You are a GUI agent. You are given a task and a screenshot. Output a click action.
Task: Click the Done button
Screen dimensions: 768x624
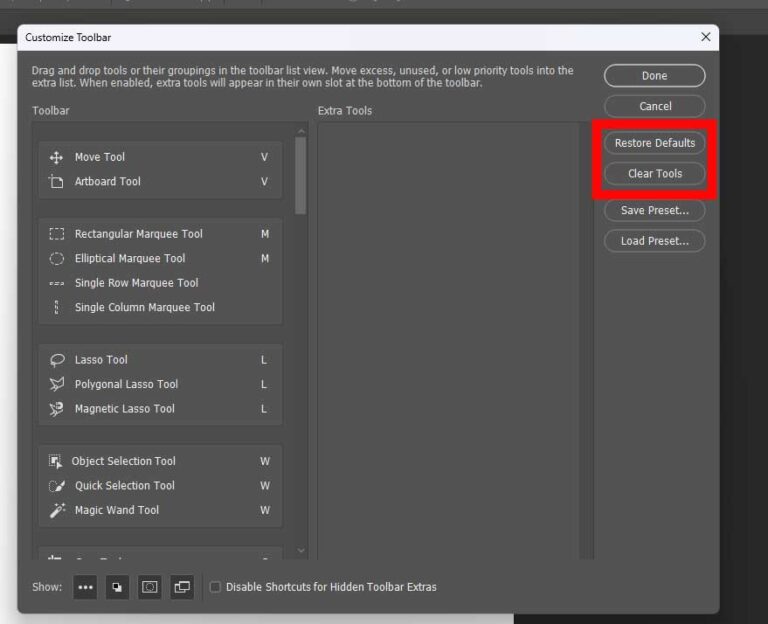(654, 76)
